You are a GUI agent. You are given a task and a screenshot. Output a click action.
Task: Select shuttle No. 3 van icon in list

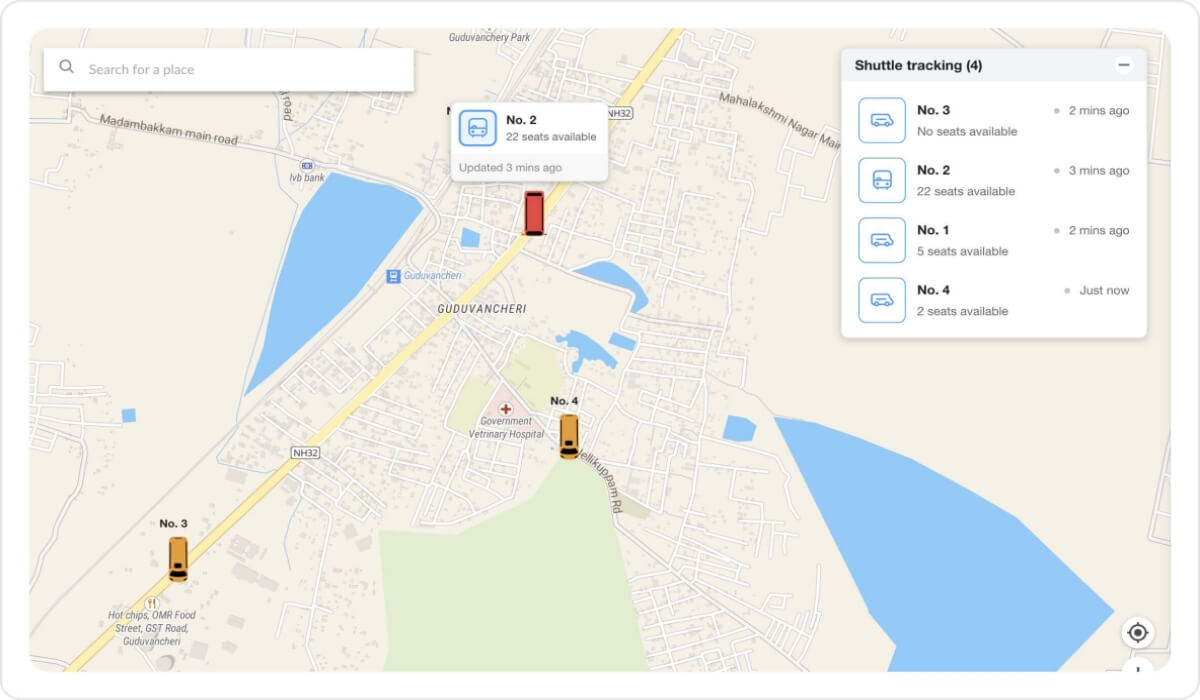point(882,121)
